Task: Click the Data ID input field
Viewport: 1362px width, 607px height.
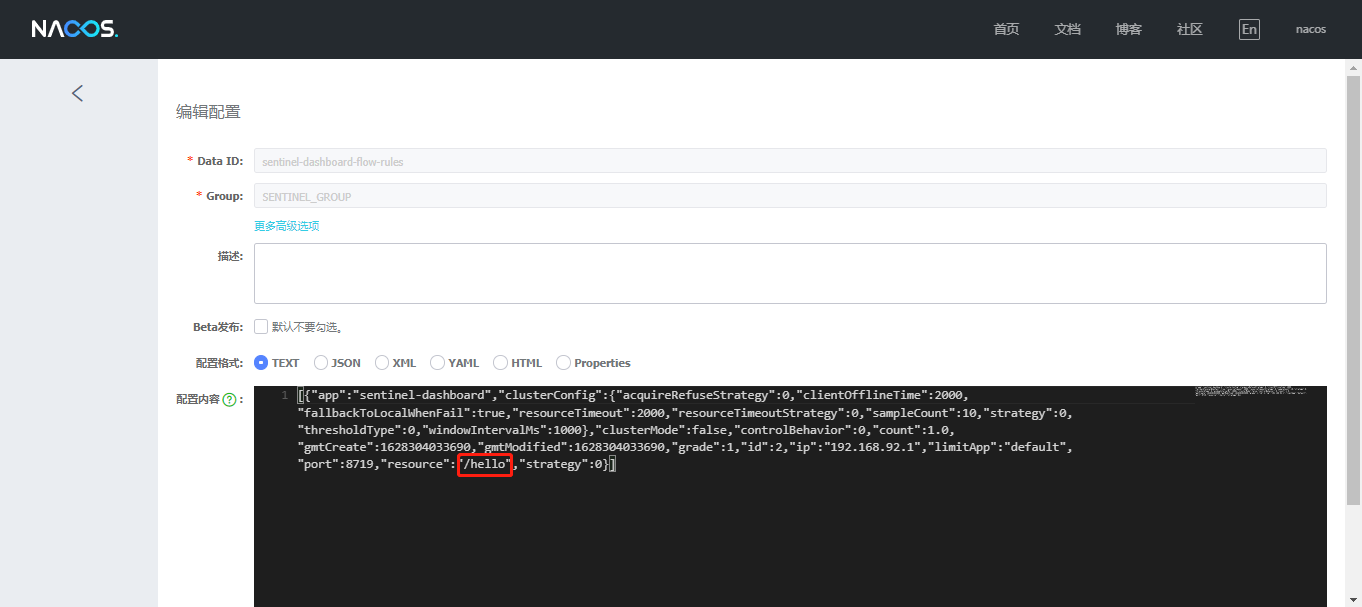Action: [790, 161]
